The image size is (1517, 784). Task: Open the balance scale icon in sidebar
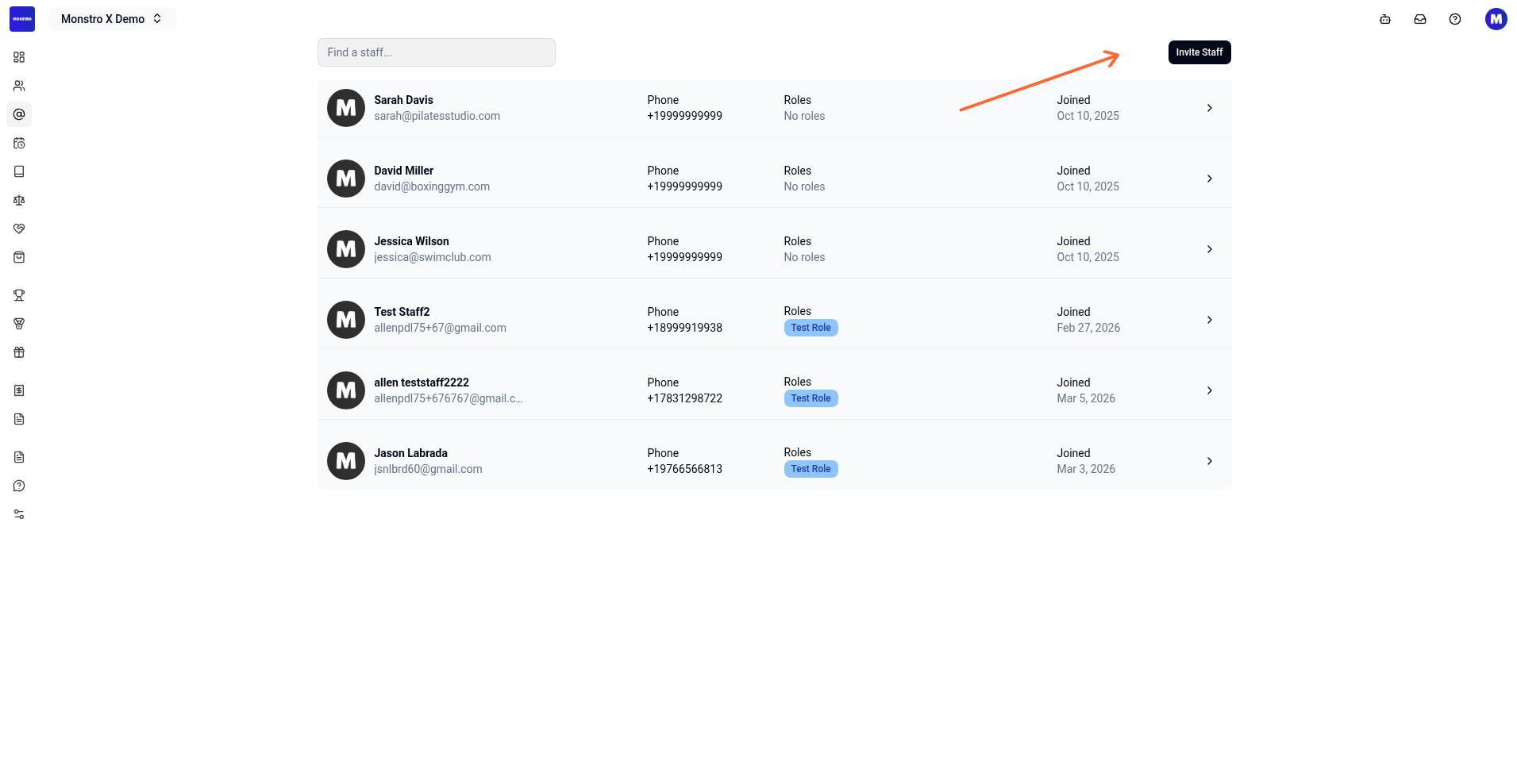tap(19, 200)
